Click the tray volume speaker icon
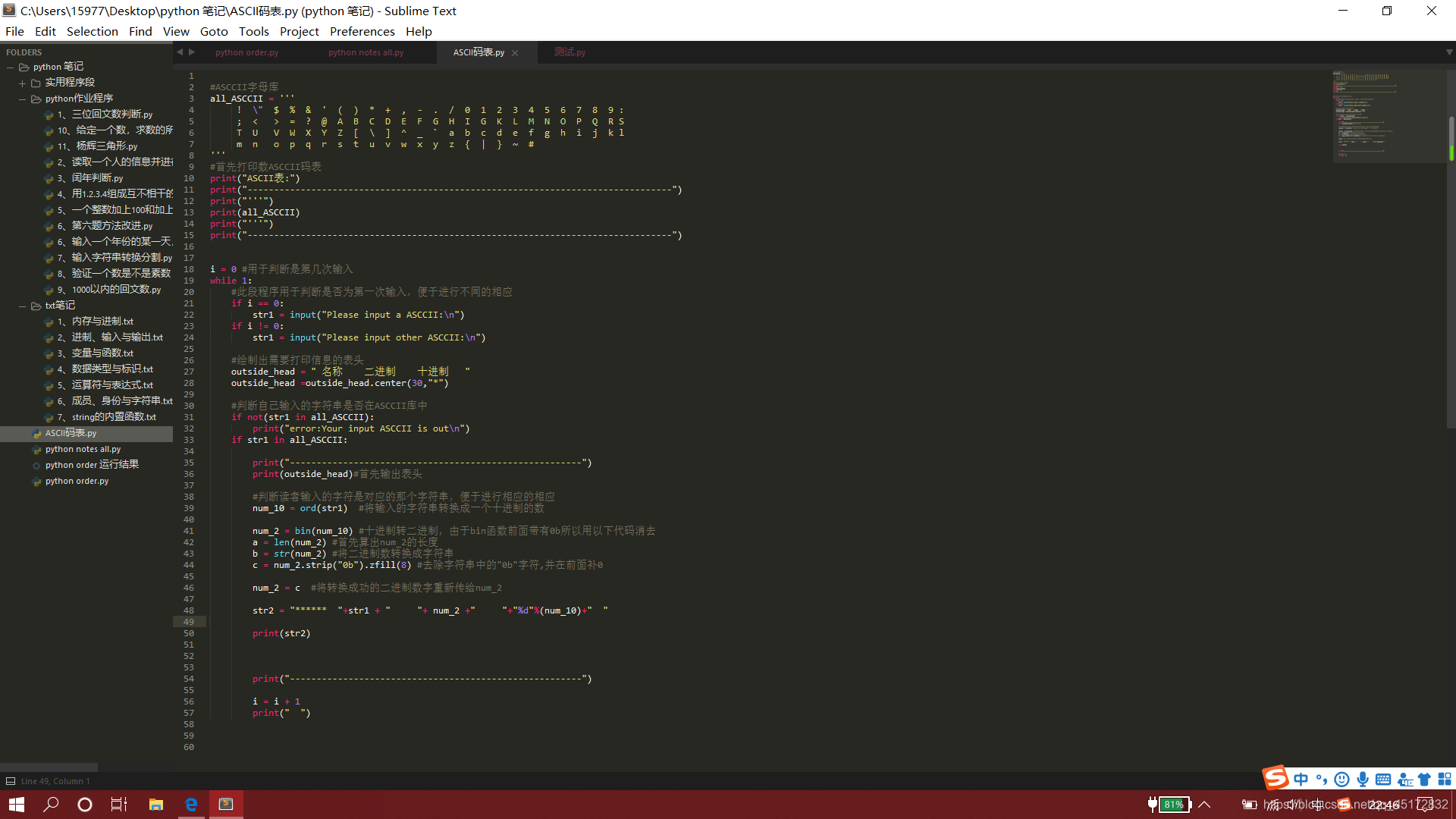This screenshot has height=819, width=1456. [1295, 805]
